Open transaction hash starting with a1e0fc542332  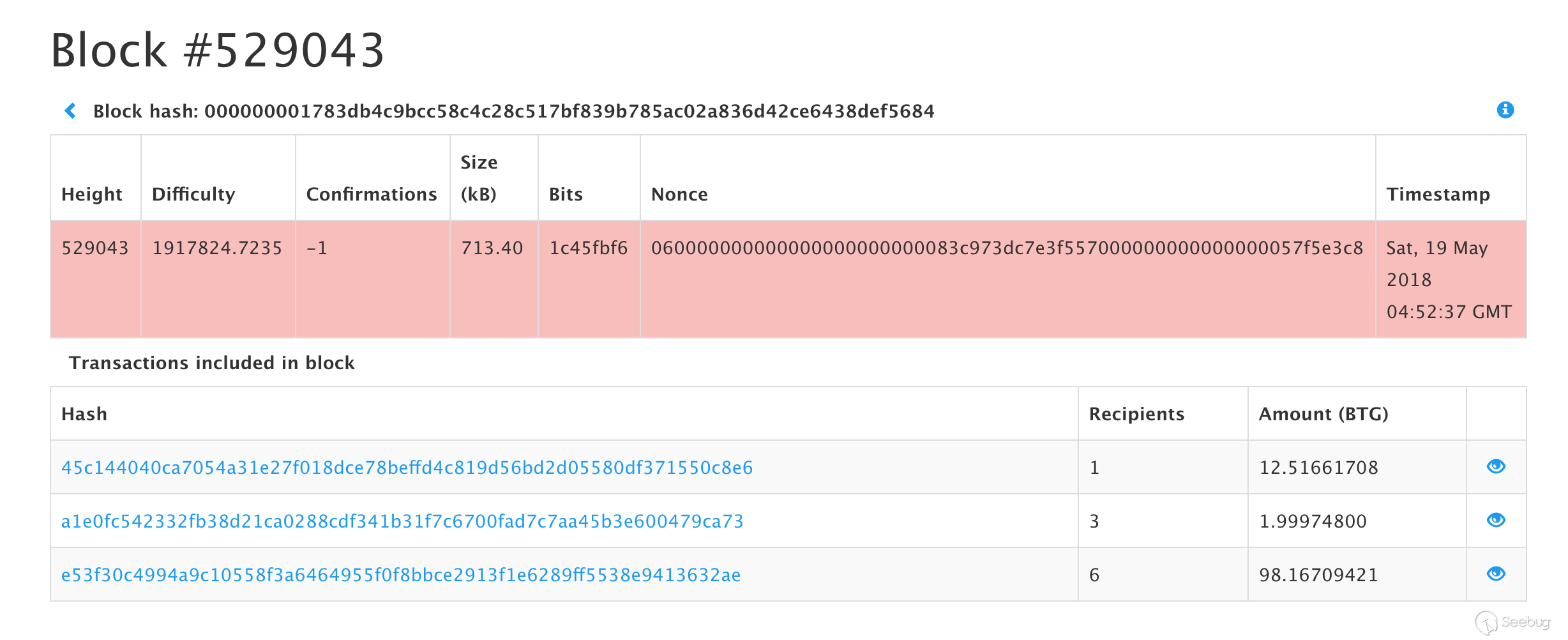click(402, 521)
